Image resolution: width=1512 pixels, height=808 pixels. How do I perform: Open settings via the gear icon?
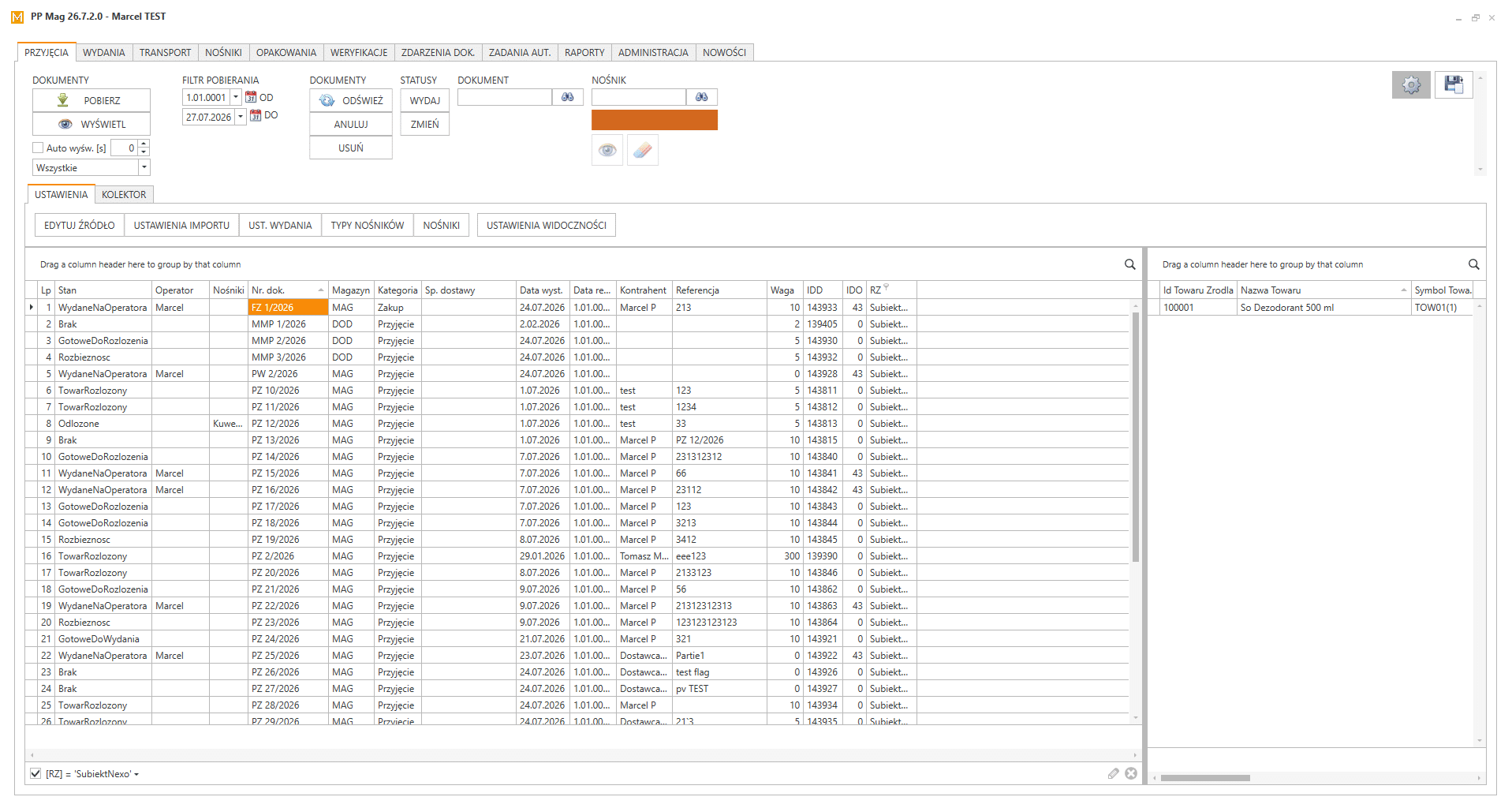tap(1411, 84)
